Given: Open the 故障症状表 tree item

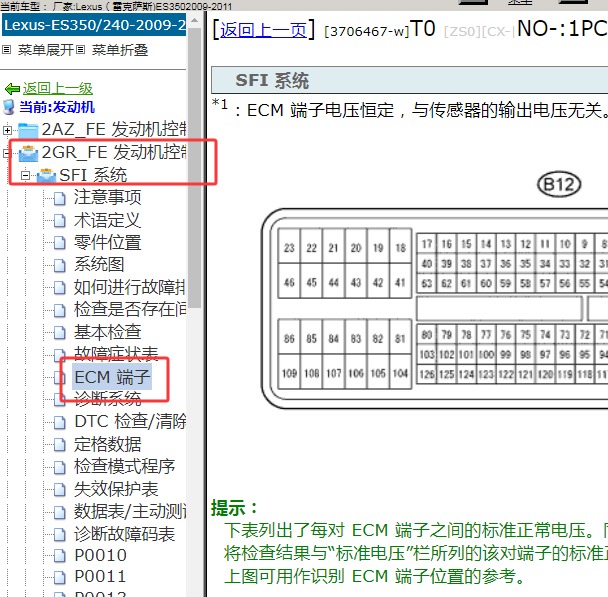Looking at the screenshot, I should tap(116, 353).
